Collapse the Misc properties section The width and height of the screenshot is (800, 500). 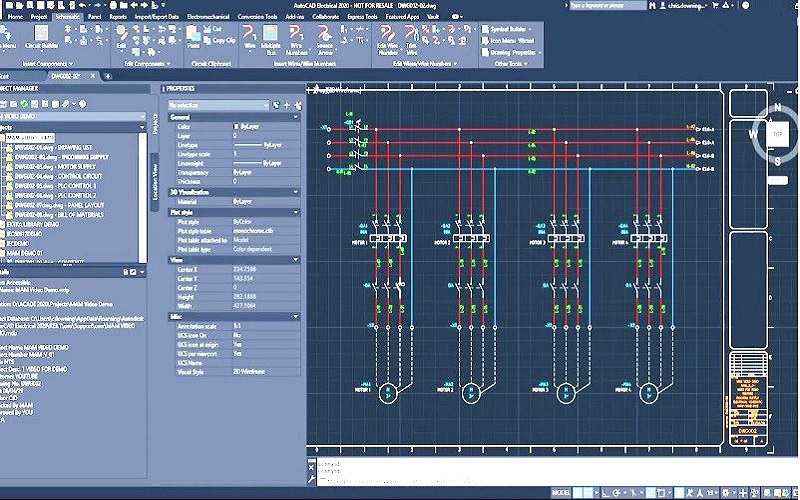(295, 316)
